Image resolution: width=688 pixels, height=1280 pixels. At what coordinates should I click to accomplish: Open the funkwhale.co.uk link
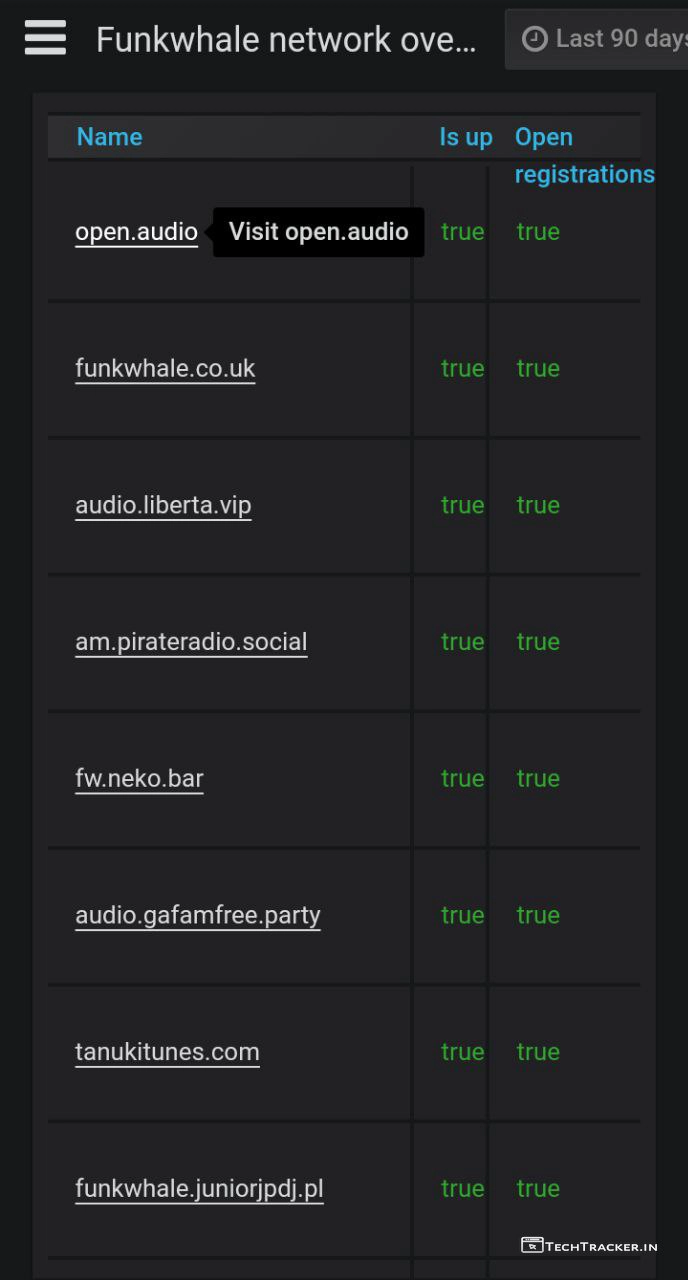click(x=165, y=369)
